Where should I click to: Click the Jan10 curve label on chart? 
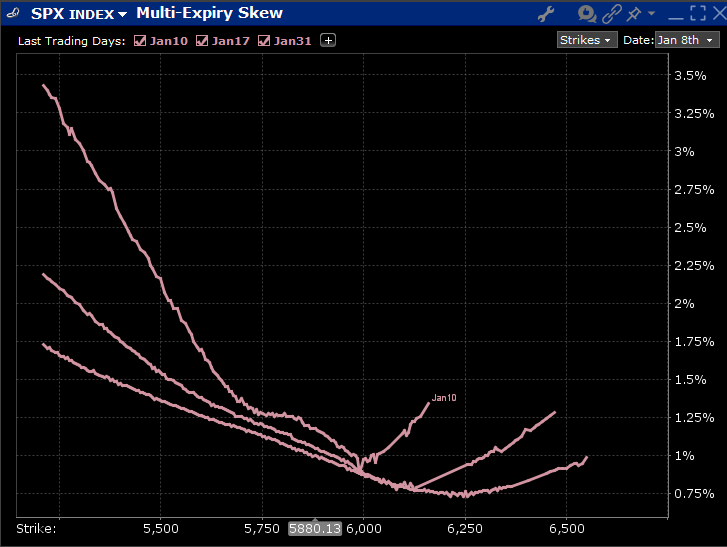click(444, 398)
